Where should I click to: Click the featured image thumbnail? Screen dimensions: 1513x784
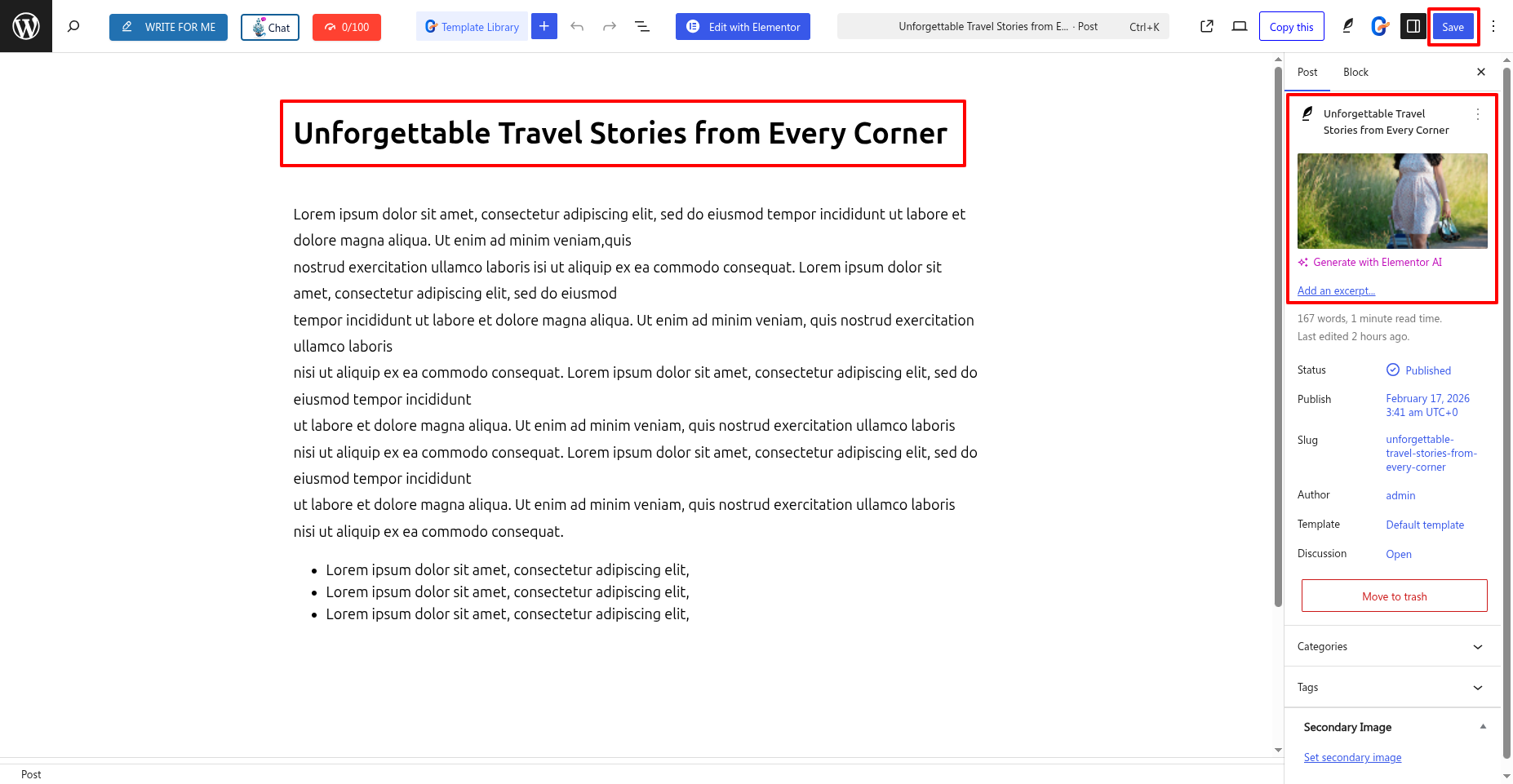1392,201
